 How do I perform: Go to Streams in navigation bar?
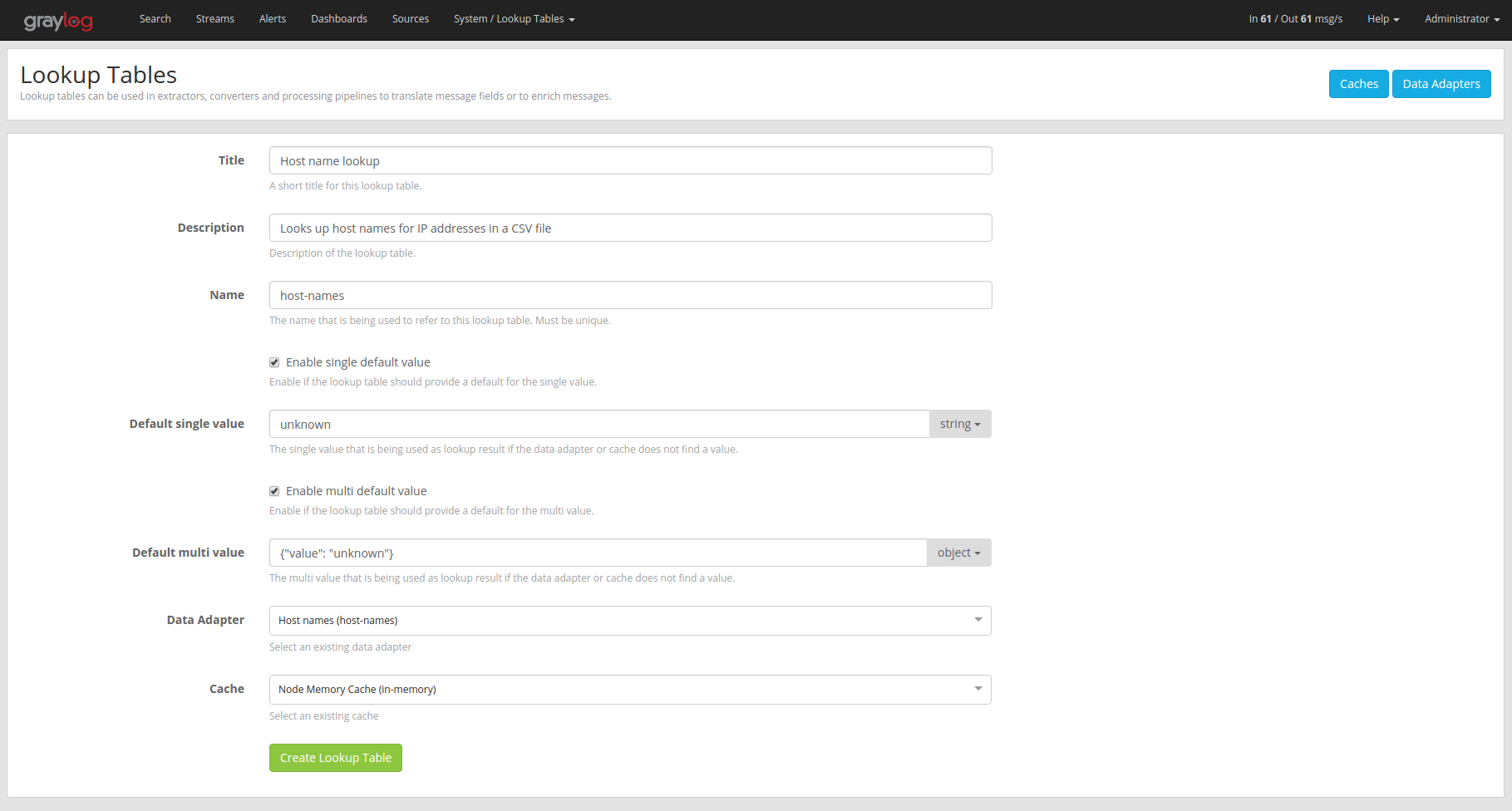point(214,18)
